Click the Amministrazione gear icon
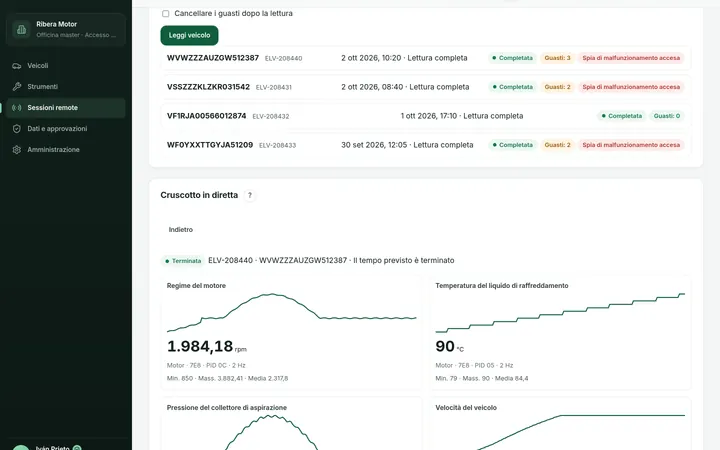Screen dimensions: 720x450 17,150
